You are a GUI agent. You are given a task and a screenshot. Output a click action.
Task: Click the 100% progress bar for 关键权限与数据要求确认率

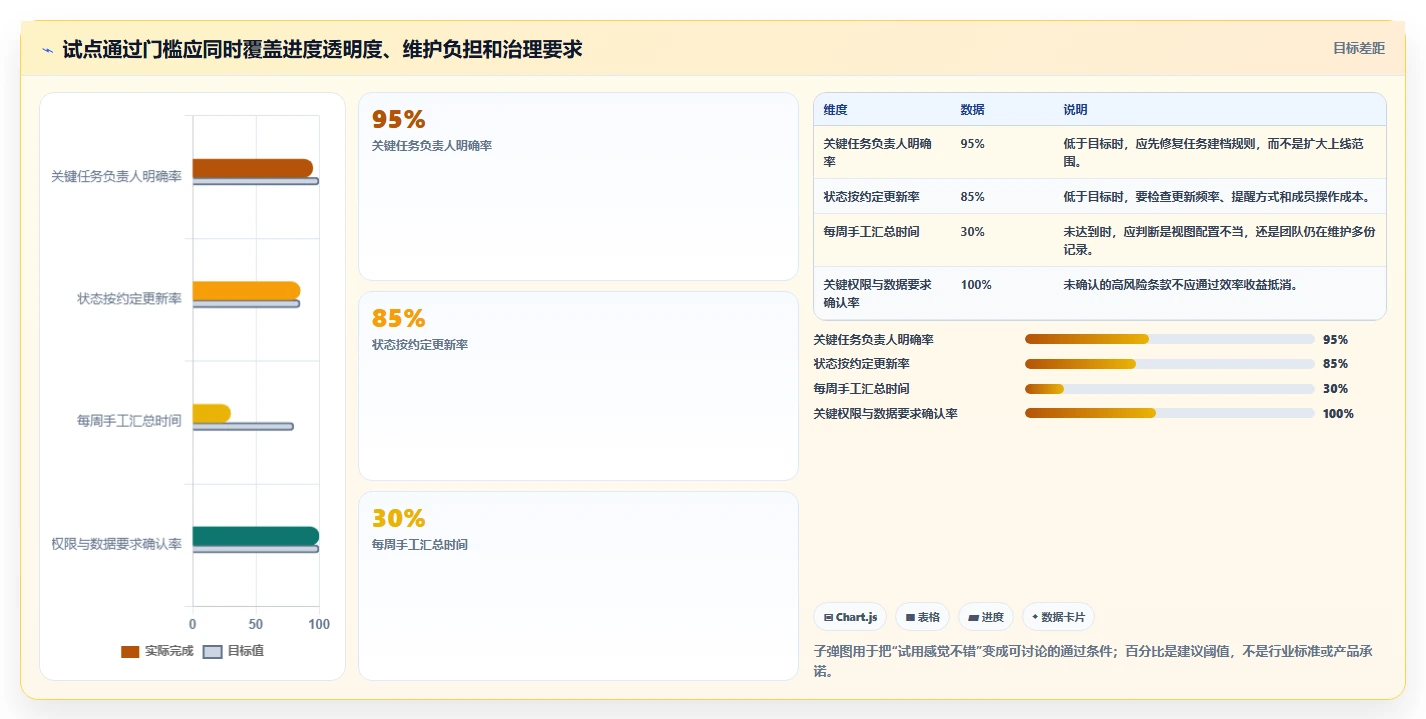1170,413
